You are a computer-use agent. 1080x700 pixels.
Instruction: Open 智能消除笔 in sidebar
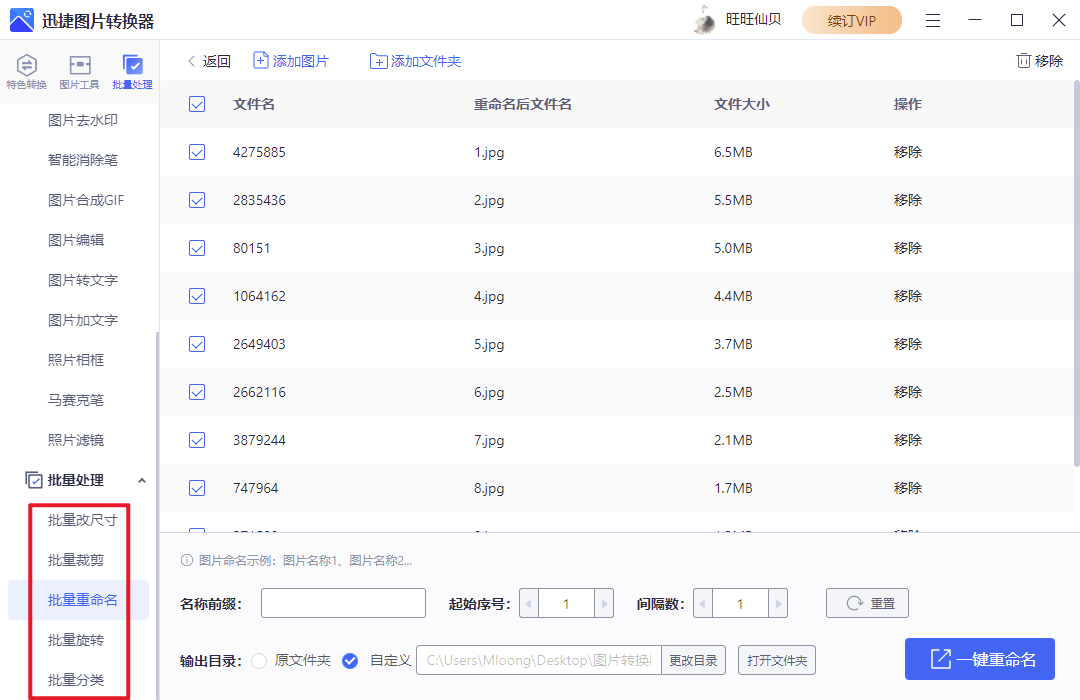point(83,160)
